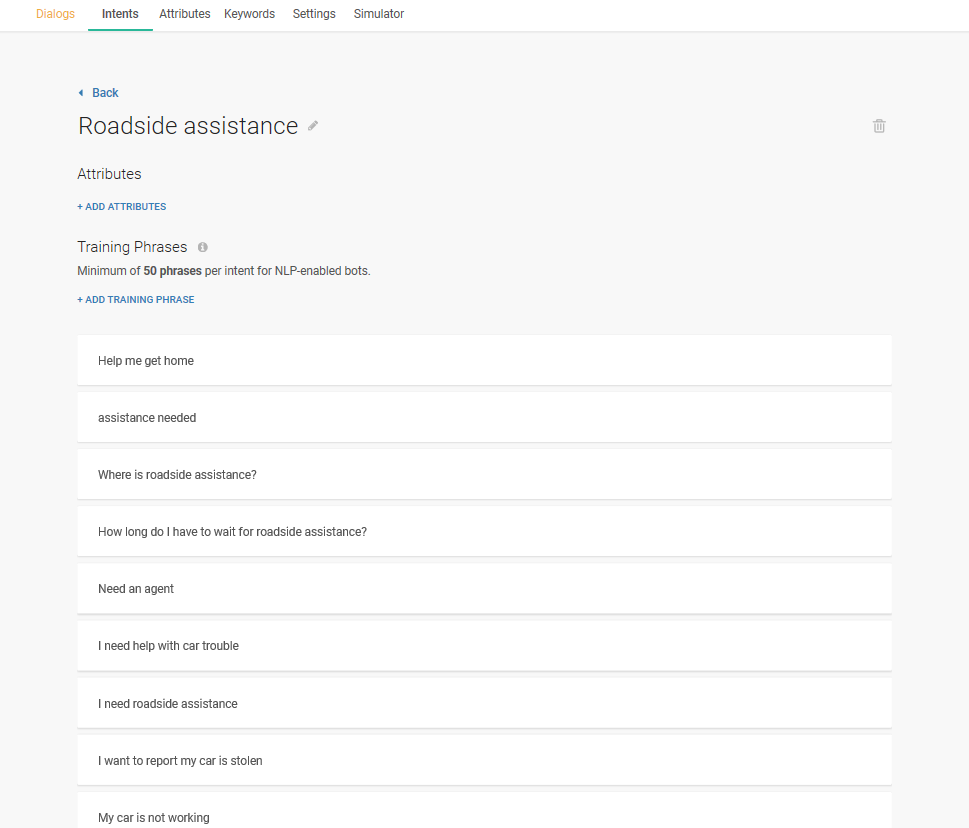Click the pencil icon to rename intent
This screenshot has height=828, width=969.
coord(313,126)
